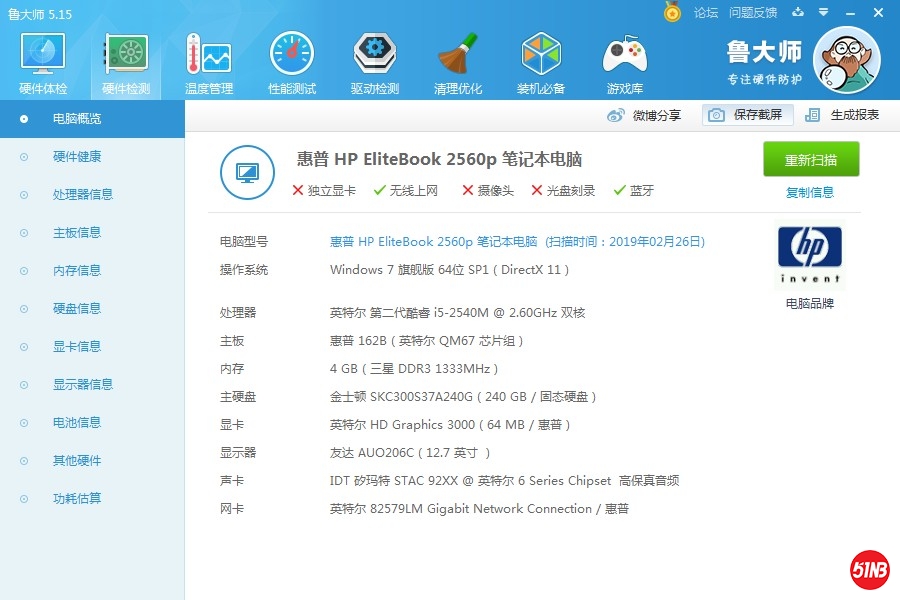Click the 鲁大师 mascot avatar
Screen dimensions: 900x600
(846, 59)
